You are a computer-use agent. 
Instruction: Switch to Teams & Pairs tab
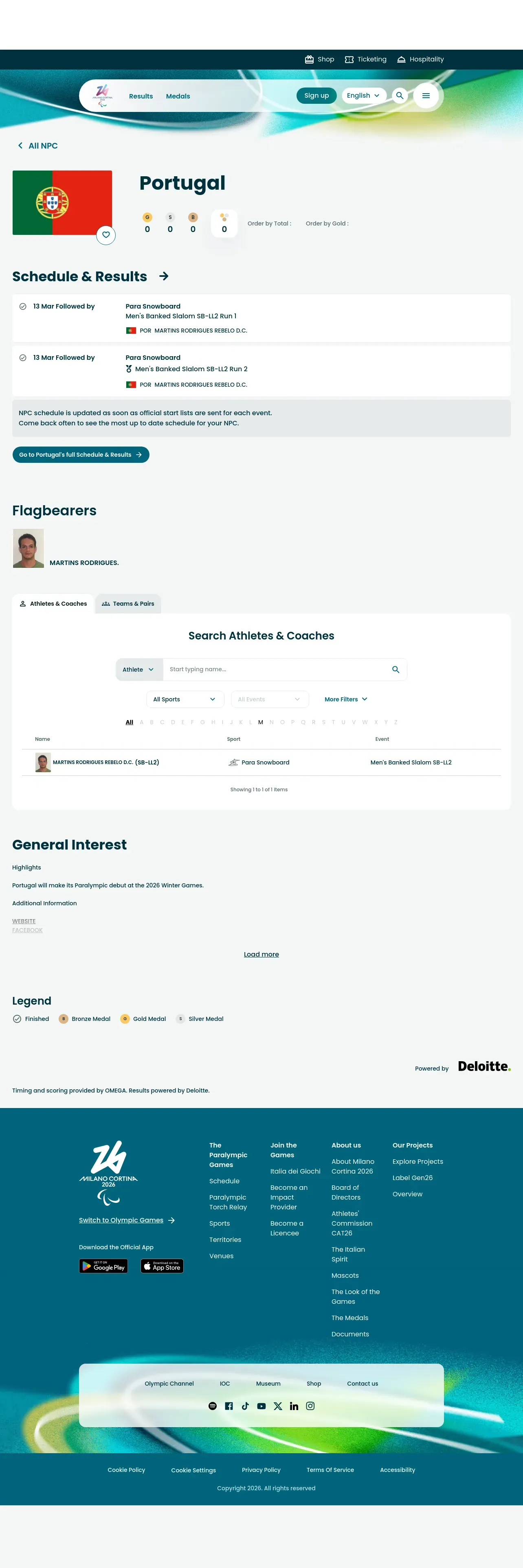128,604
